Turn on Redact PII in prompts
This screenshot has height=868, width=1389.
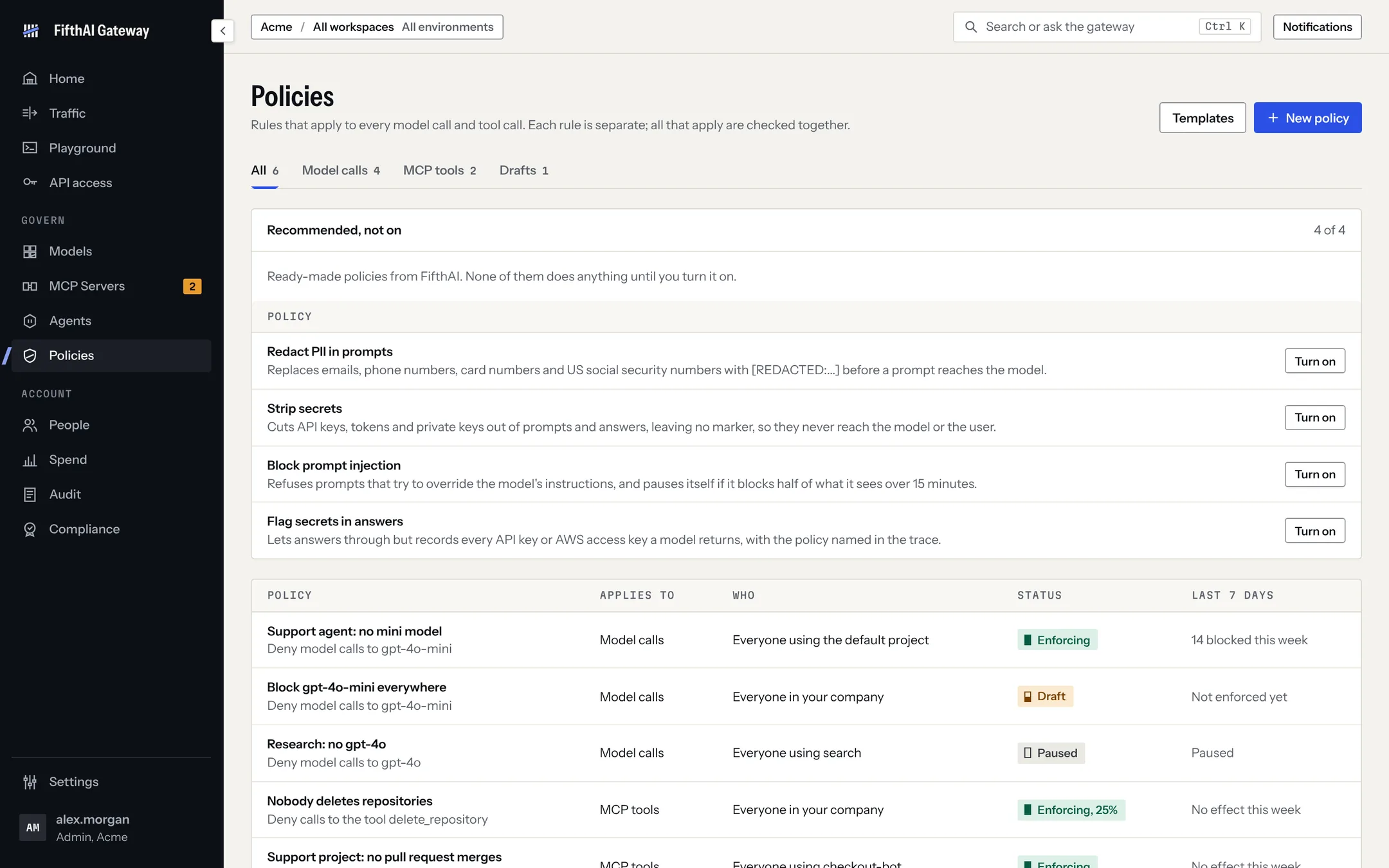click(1314, 361)
